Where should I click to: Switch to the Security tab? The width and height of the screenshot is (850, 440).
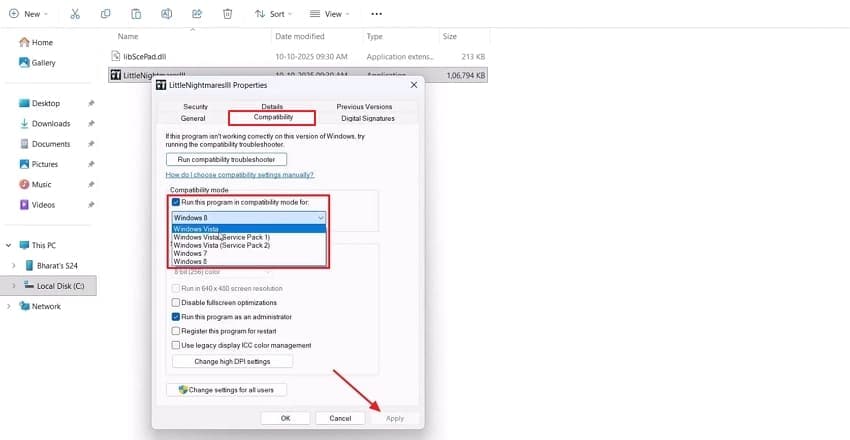coord(195,107)
